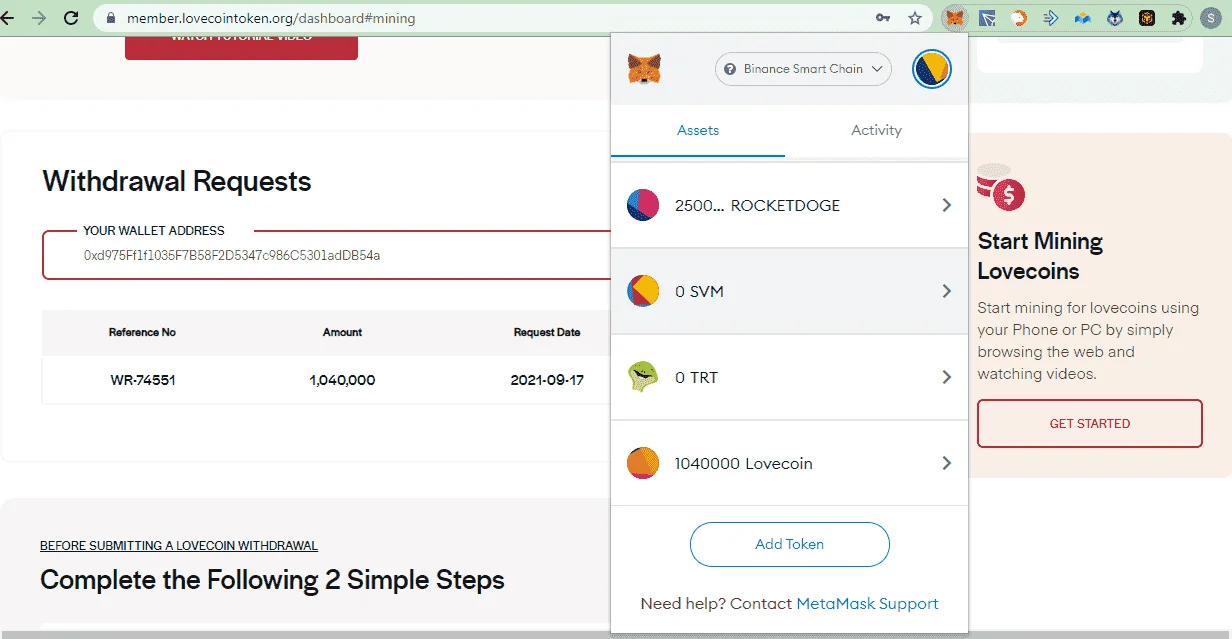Click the YOUR WALLET ADDRESS label
1232x639 pixels.
tap(154, 230)
